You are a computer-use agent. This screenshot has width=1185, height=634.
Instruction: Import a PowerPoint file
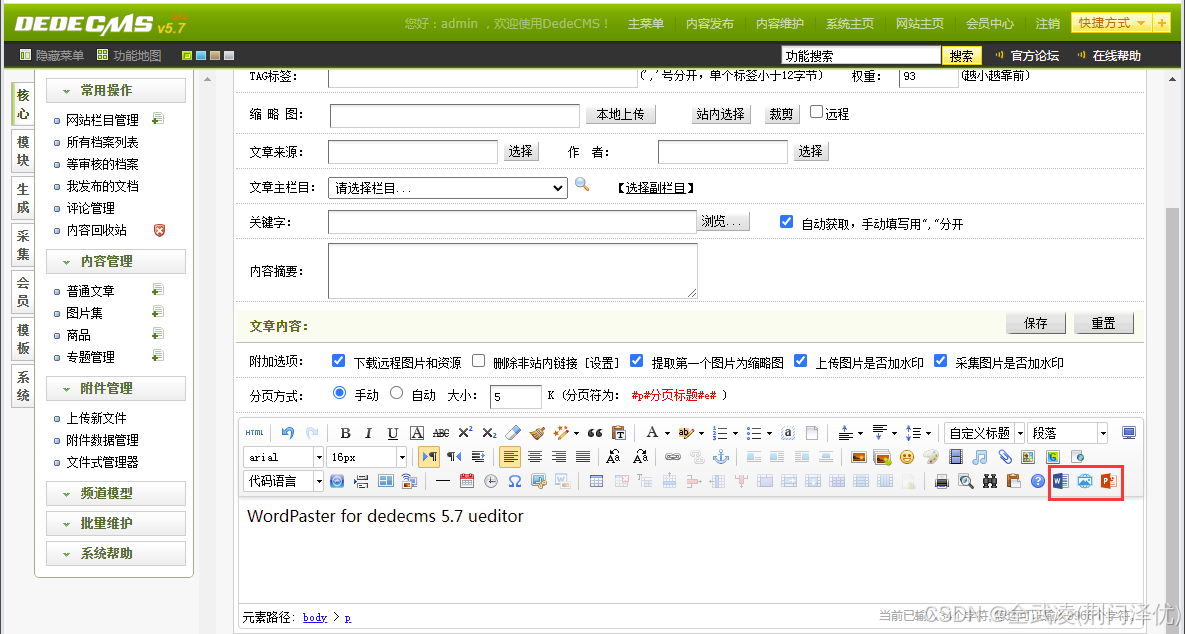pyautogui.click(x=1109, y=481)
